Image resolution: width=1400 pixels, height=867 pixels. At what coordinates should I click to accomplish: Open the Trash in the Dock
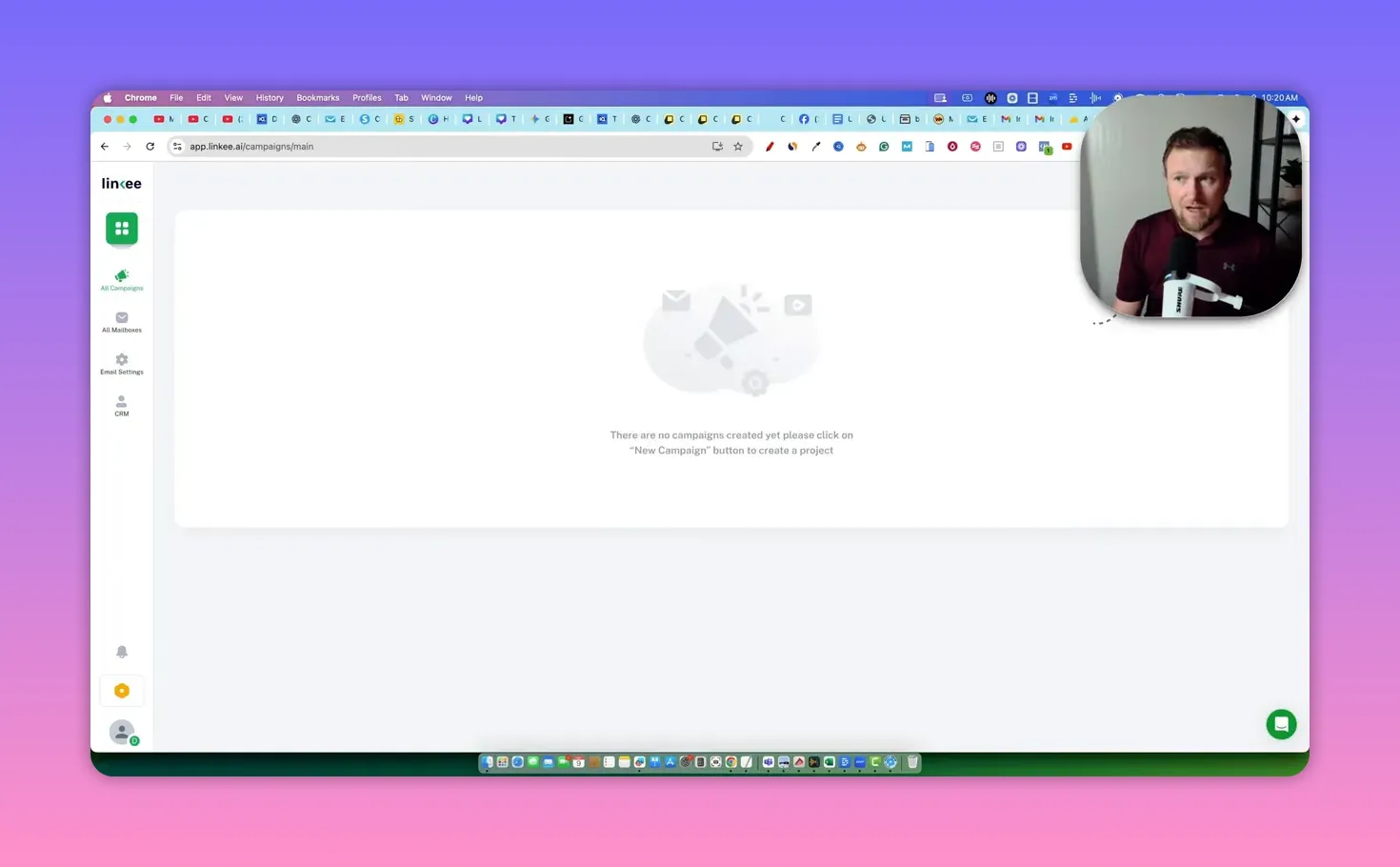click(x=911, y=762)
